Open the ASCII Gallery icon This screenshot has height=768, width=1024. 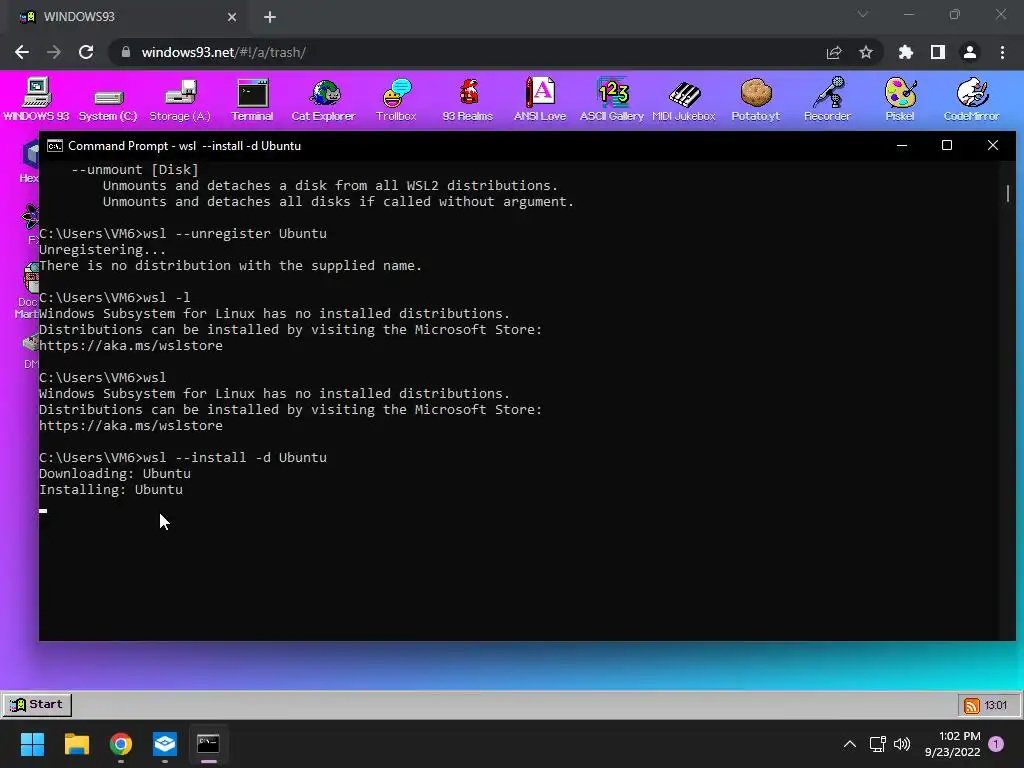612,99
